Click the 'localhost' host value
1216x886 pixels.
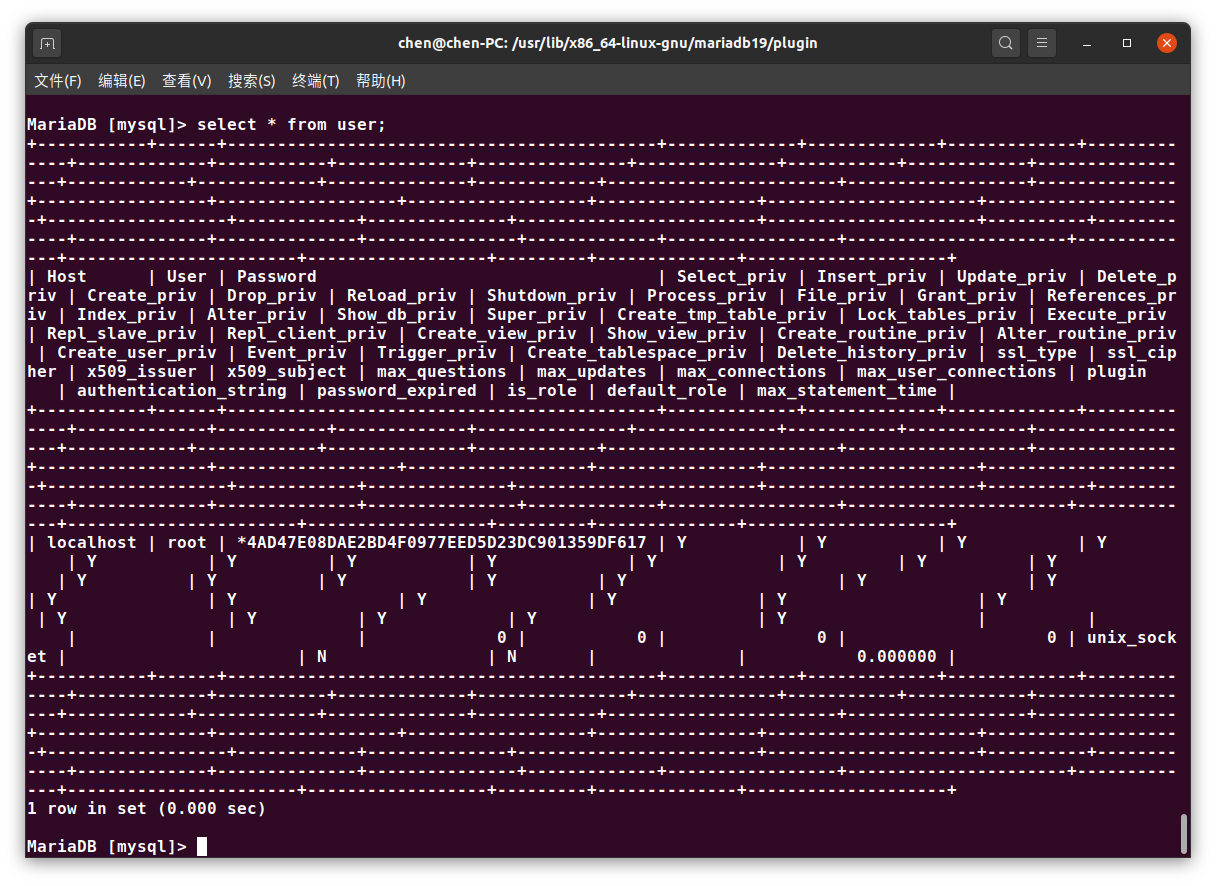pos(92,543)
